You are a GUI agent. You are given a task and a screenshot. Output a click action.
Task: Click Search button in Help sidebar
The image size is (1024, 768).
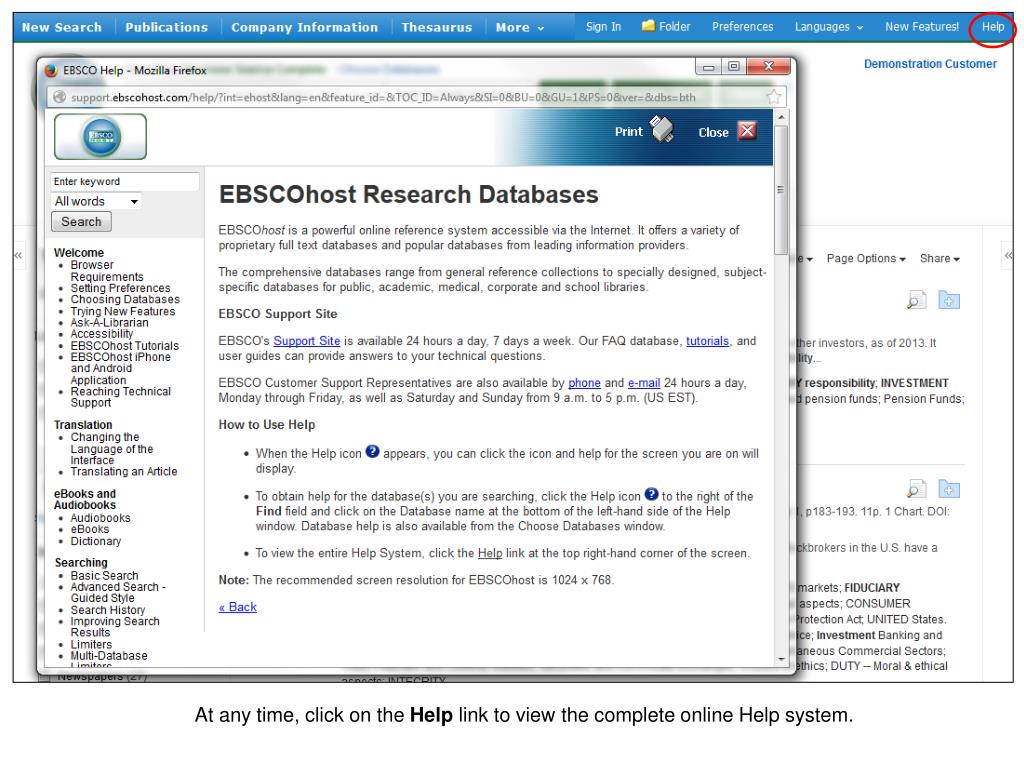point(82,222)
